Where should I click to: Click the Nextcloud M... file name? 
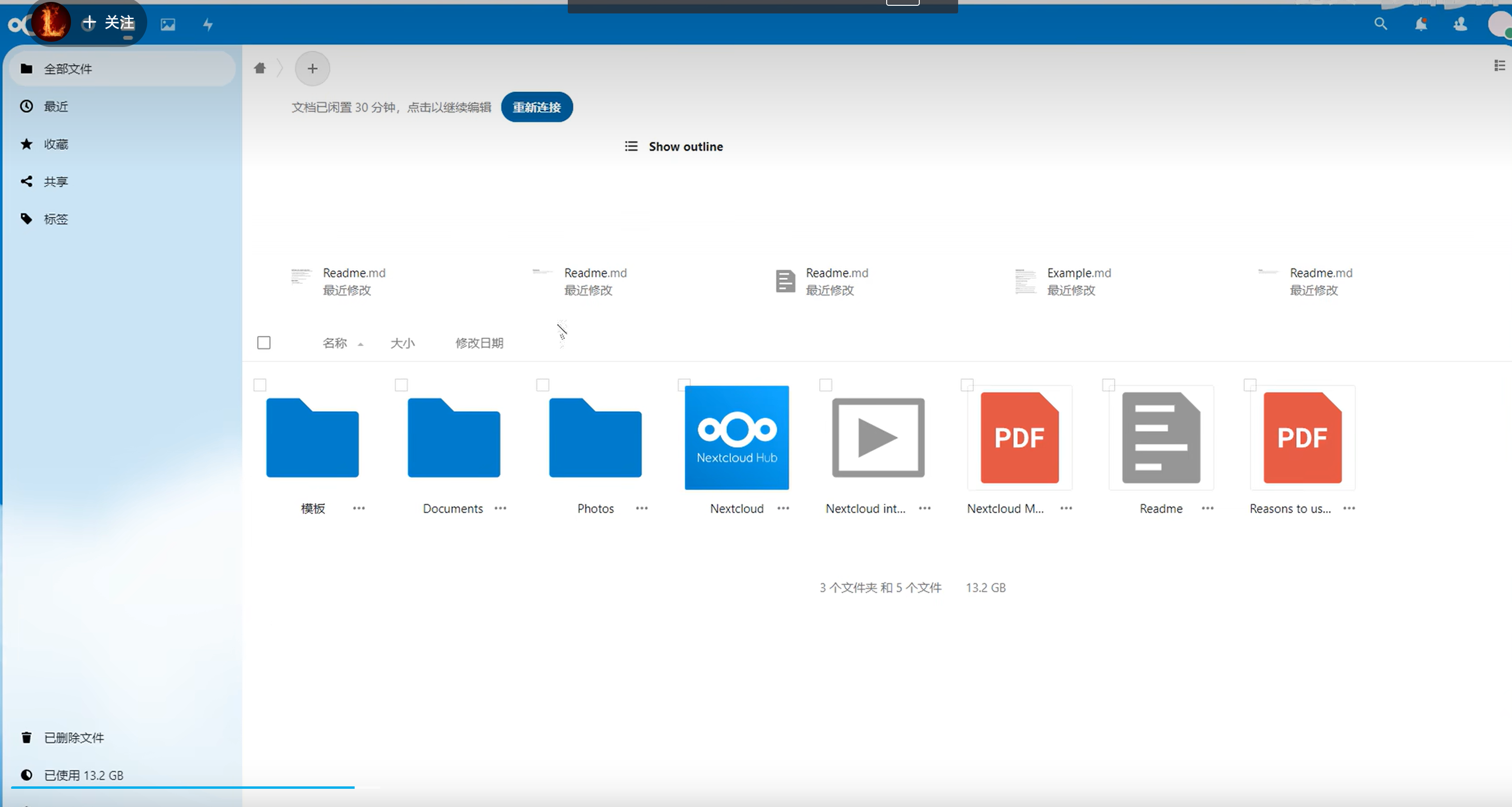pos(1006,508)
